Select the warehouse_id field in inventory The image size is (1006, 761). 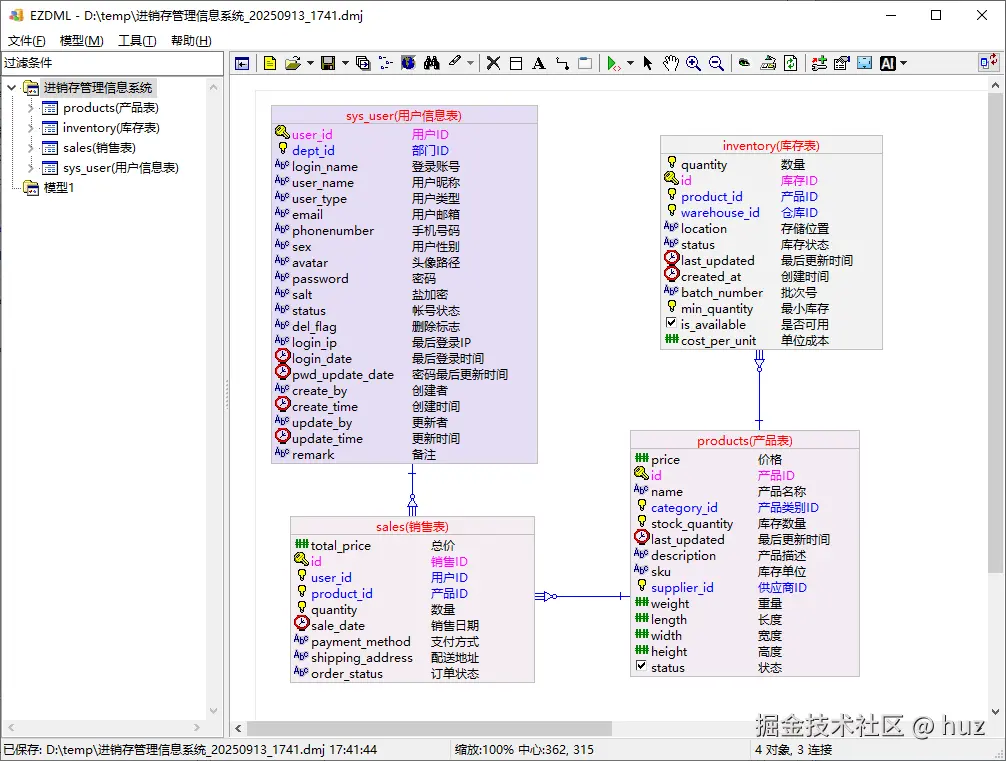771,212
